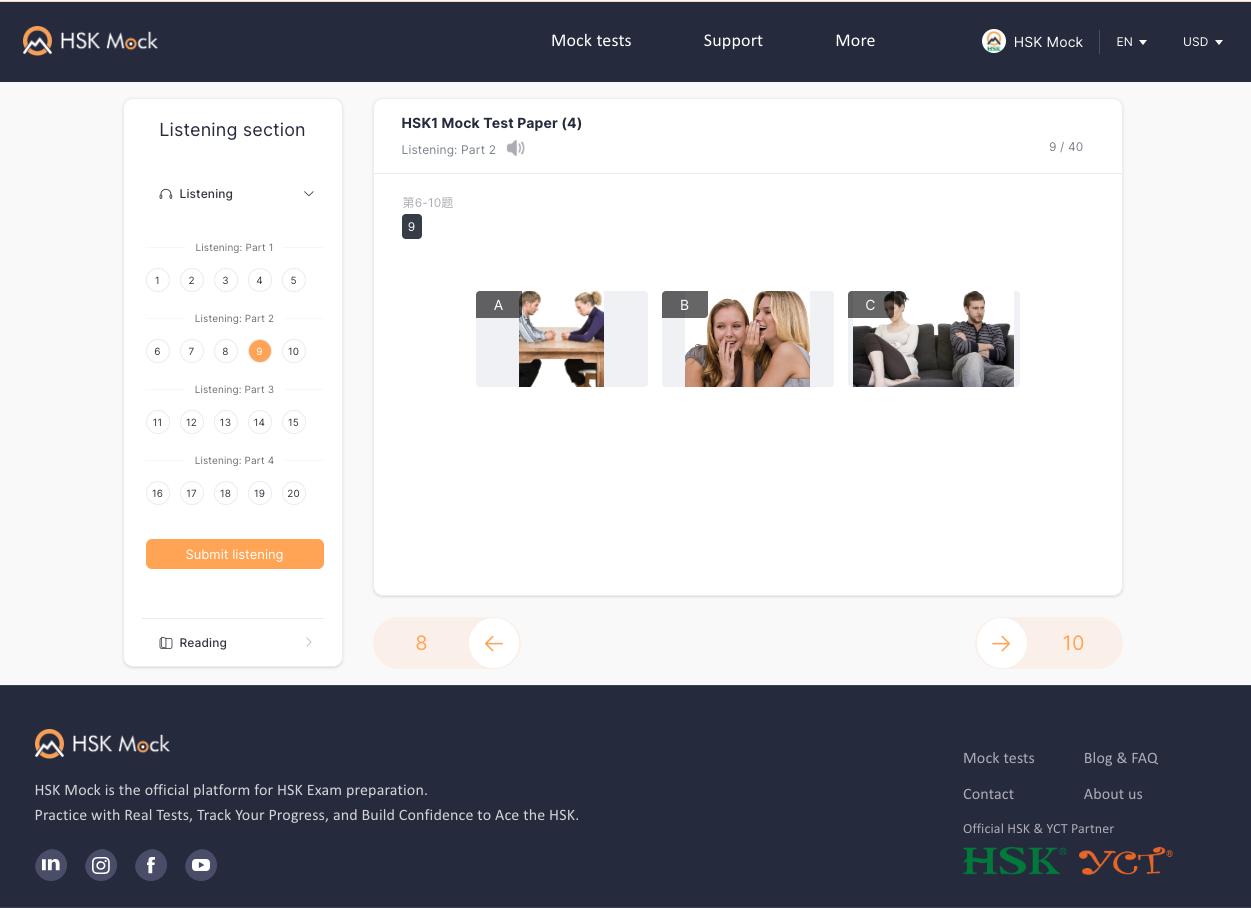Go to question 1
Image resolution: width=1251 pixels, height=908 pixels.
(x=157, y=280)
